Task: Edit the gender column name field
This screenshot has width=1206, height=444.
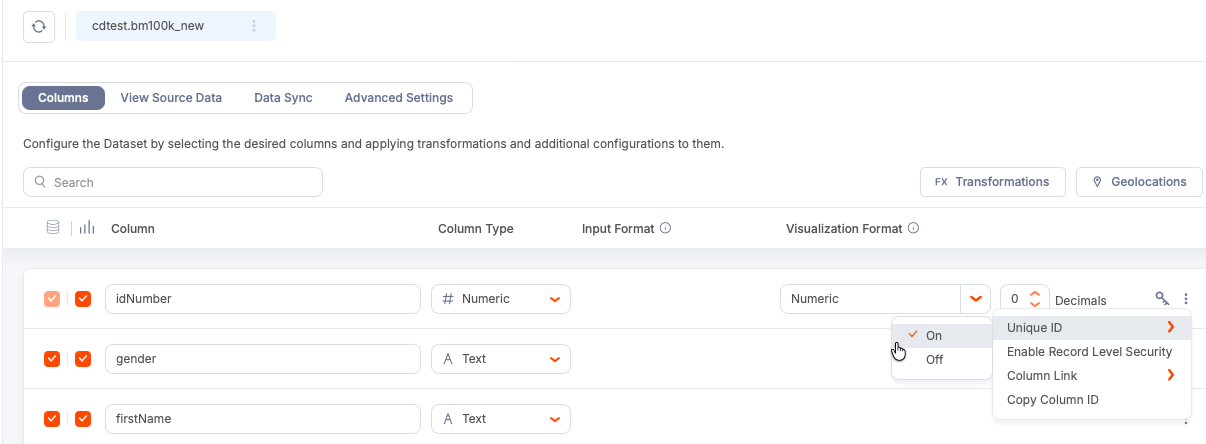Action: click(262, 359)
